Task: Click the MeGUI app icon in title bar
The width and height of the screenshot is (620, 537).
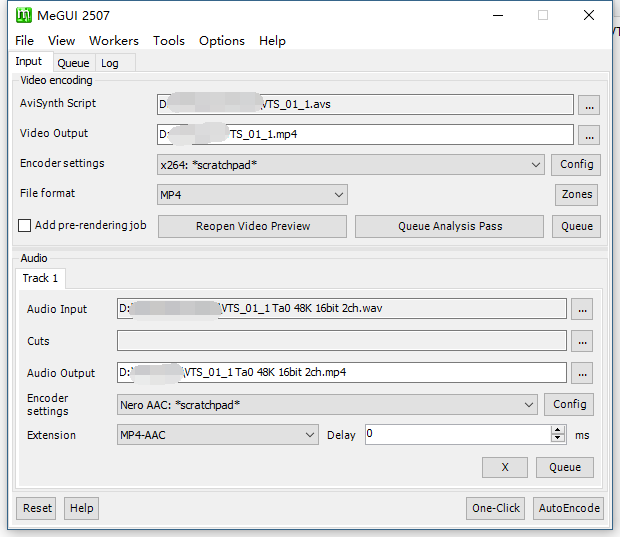Action: [22, 15]
